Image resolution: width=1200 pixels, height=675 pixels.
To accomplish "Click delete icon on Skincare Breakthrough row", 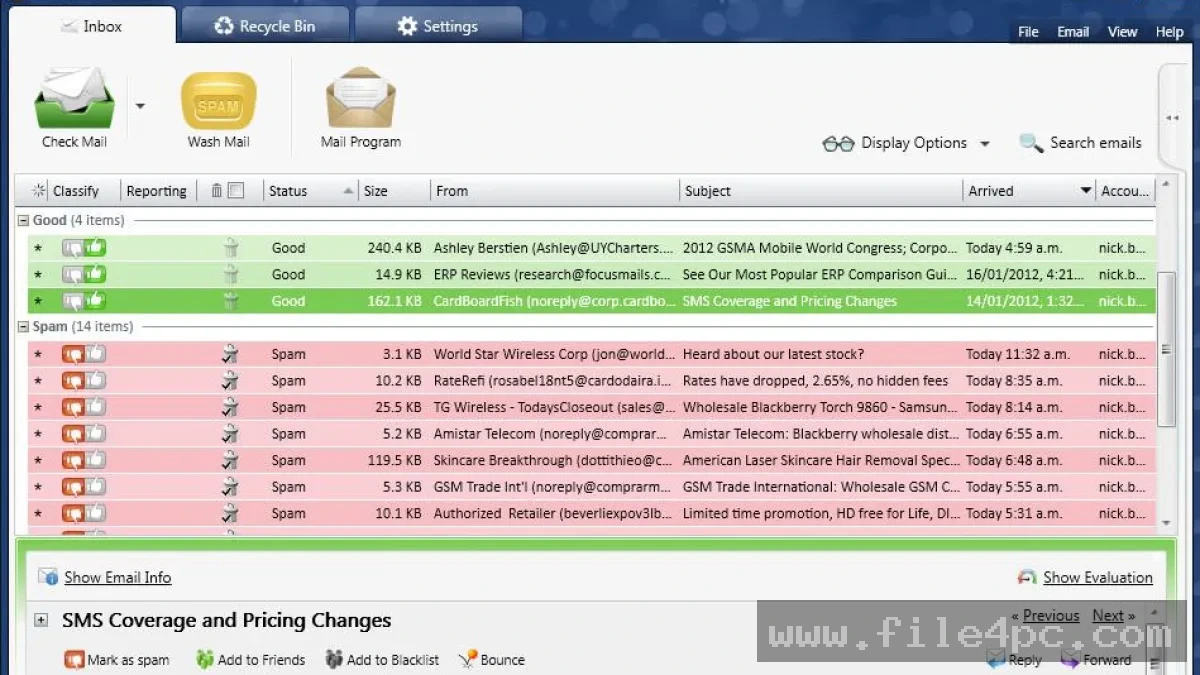I will 230,460.
